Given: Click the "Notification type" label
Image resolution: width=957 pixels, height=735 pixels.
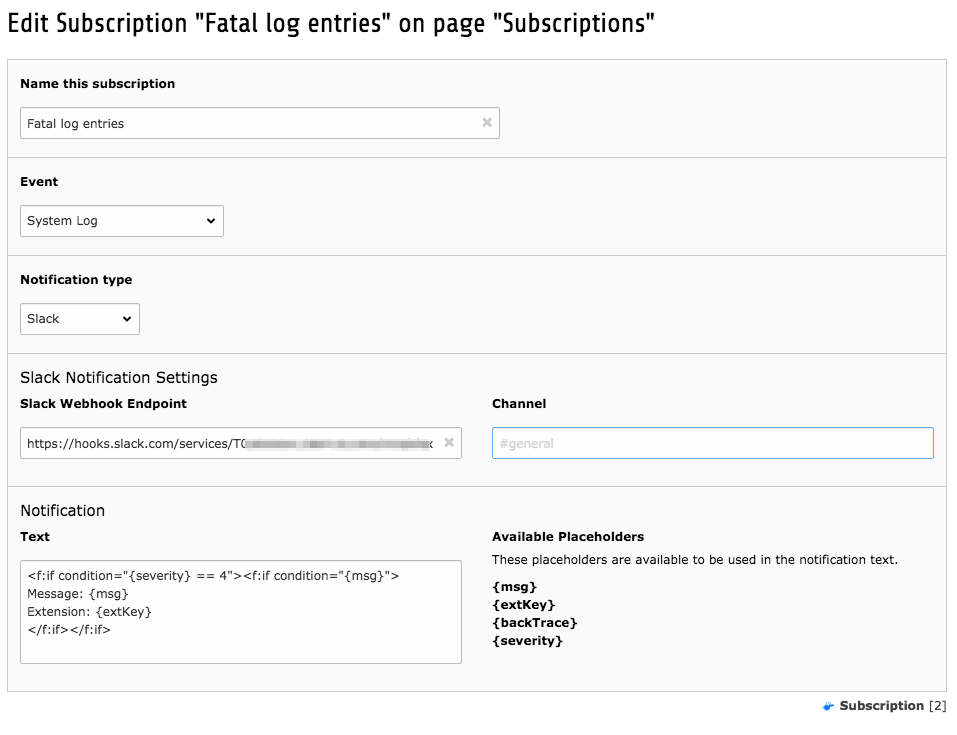Looking at the screenshot, I should click(76, 280).
